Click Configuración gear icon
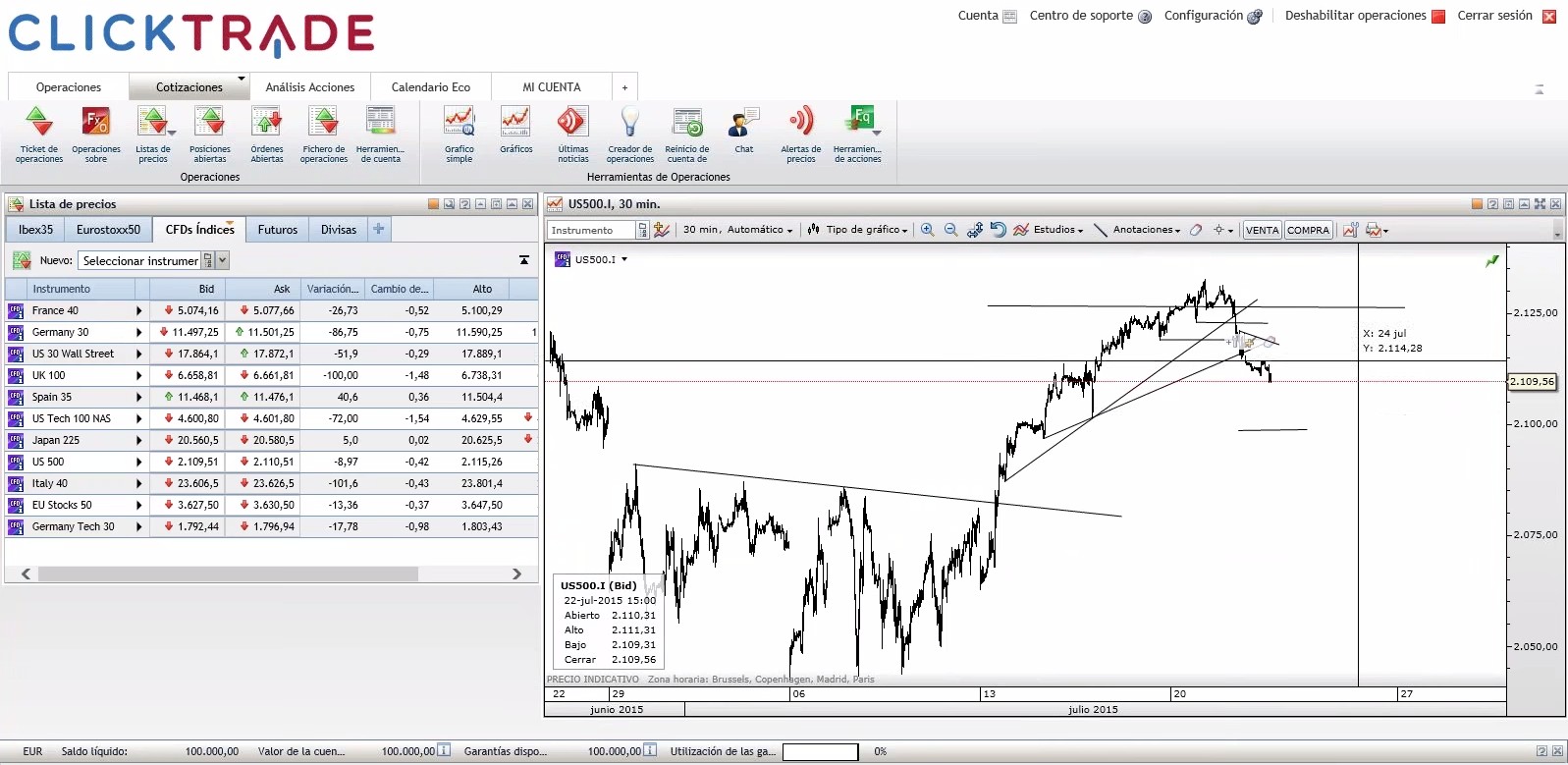The height and width of the screenshot is (765, 1568). (x=1254, y=17)
